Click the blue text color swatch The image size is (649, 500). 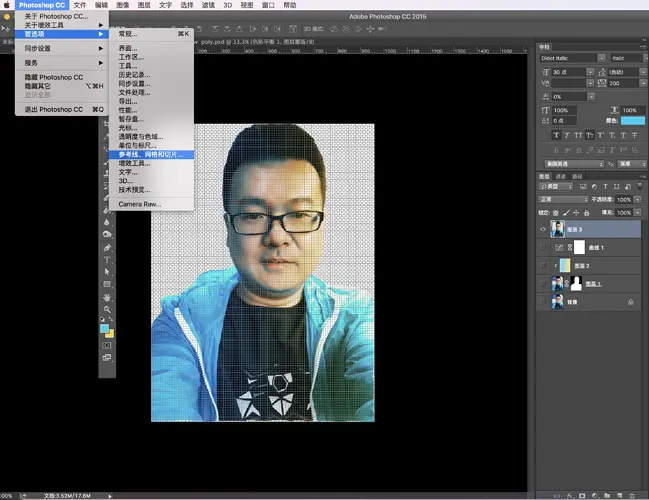(x=632, y=121)
